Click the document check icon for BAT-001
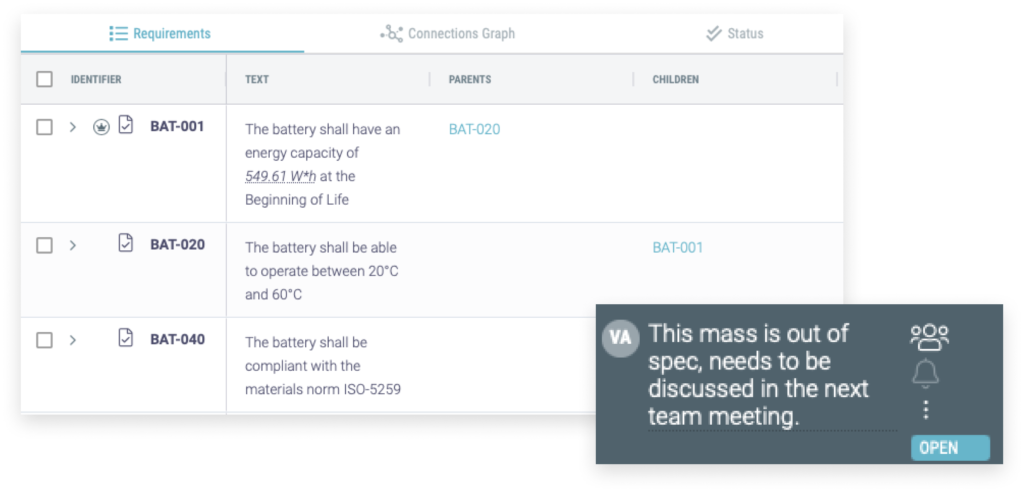 pyautogui.click(x=125, y=125)
